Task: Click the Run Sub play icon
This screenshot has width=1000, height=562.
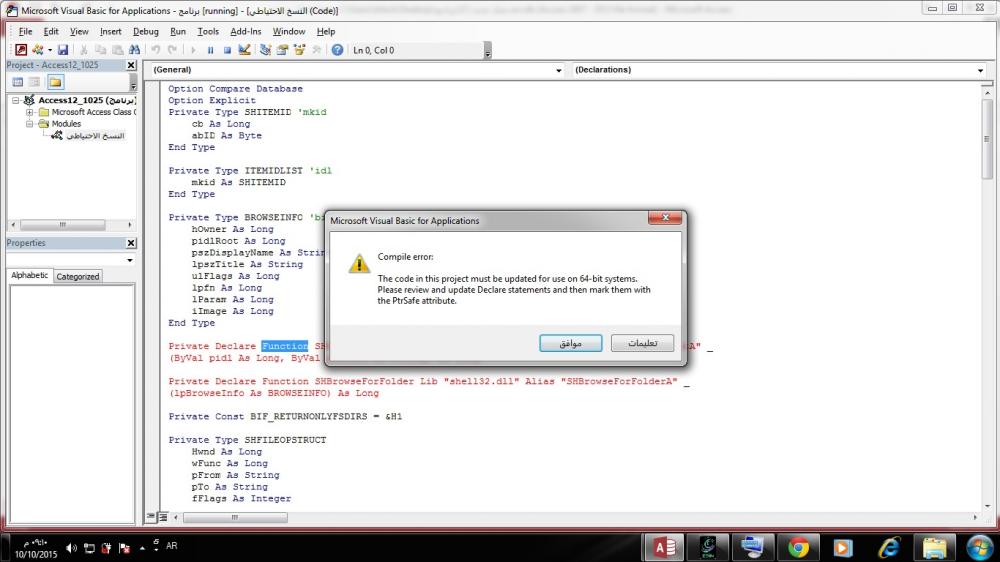Action: pos(193,50)
